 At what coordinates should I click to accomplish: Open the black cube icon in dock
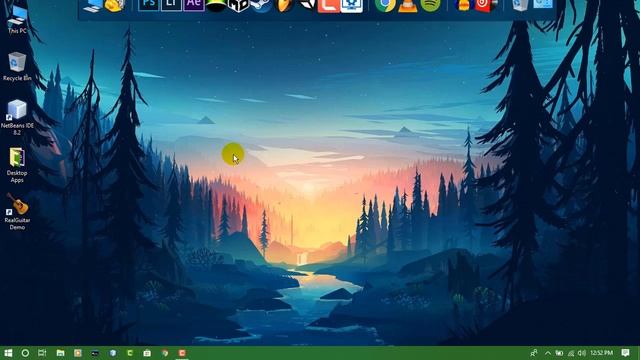pos(238,5)
